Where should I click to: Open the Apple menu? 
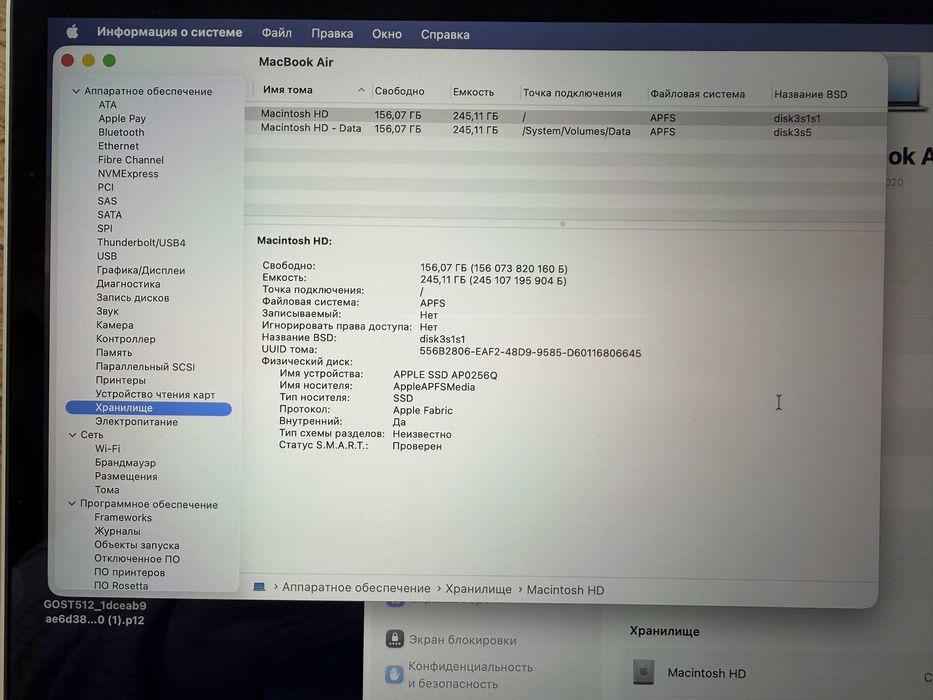pyautogui.click(x=72, y=32)
